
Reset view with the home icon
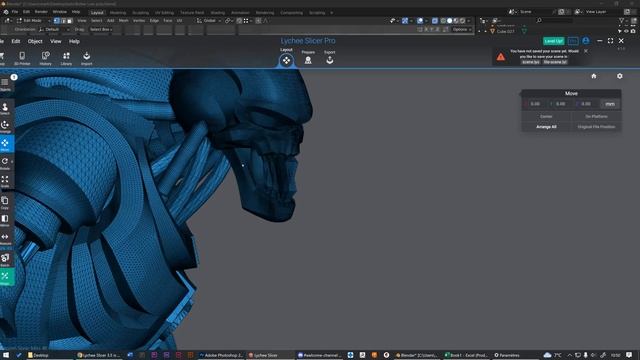(x=593, y=76)
